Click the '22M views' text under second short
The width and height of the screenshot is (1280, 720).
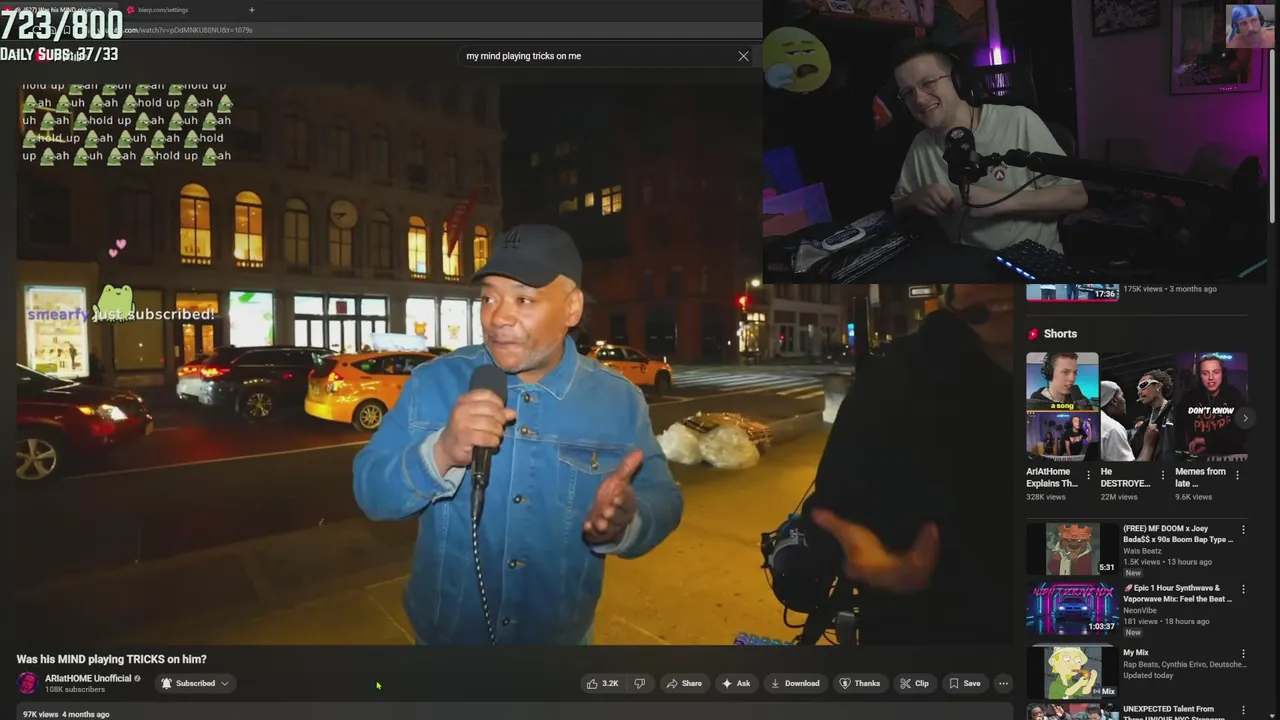[x=1119, y=497]
